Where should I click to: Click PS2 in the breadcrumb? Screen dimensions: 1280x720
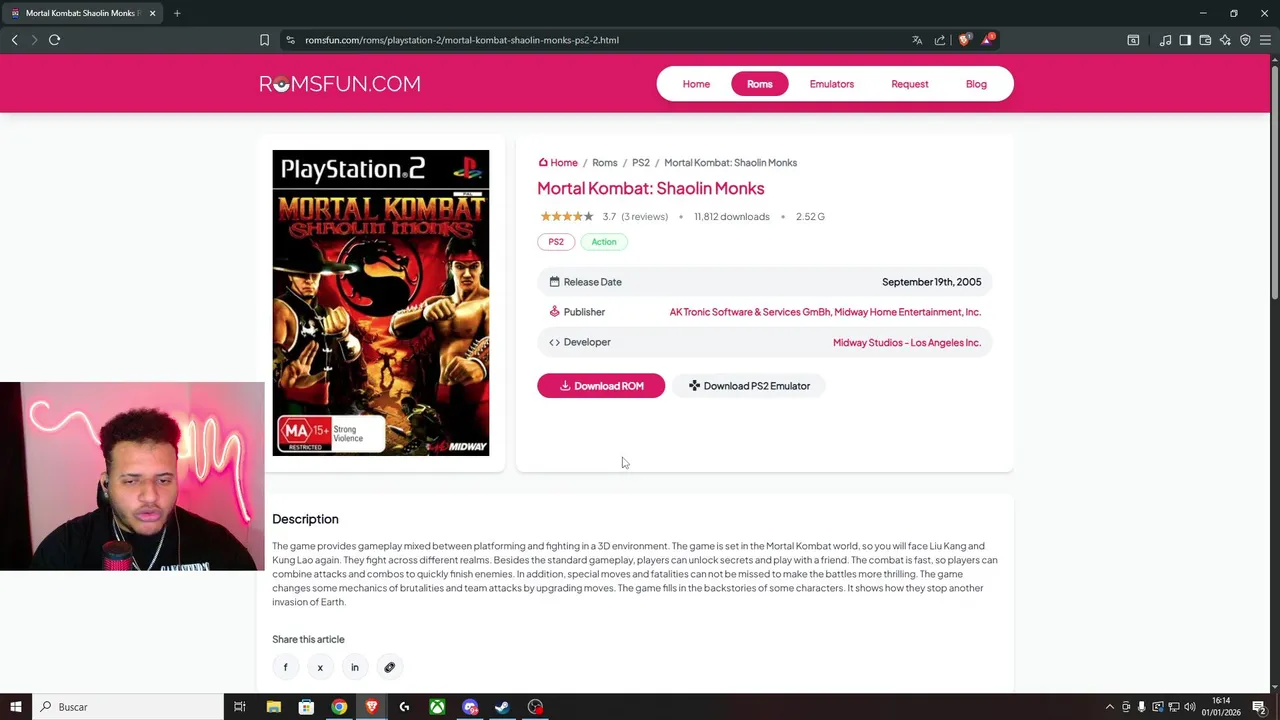[641, 162]
